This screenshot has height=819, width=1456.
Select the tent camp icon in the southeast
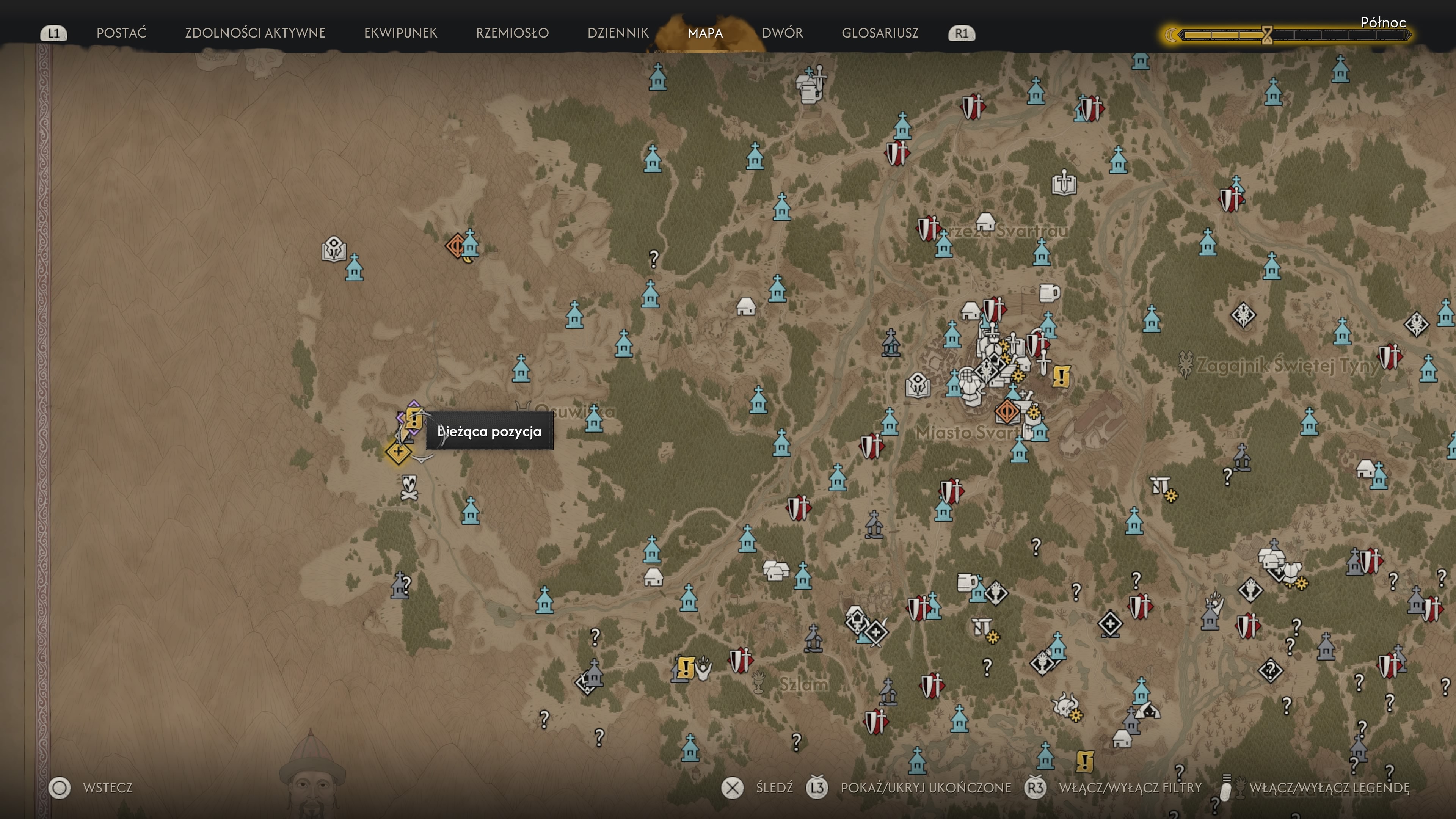click(1148, 709)
